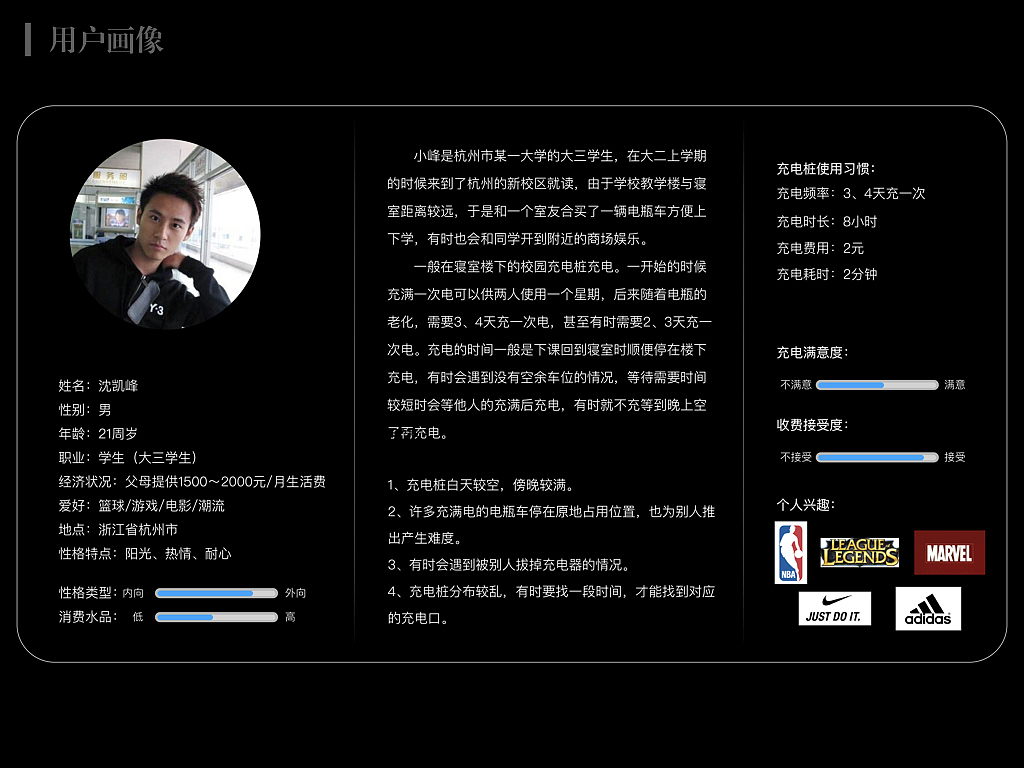Click the 低 label by 消费水品
The image size is (1024, 768).
pos(138,617)
